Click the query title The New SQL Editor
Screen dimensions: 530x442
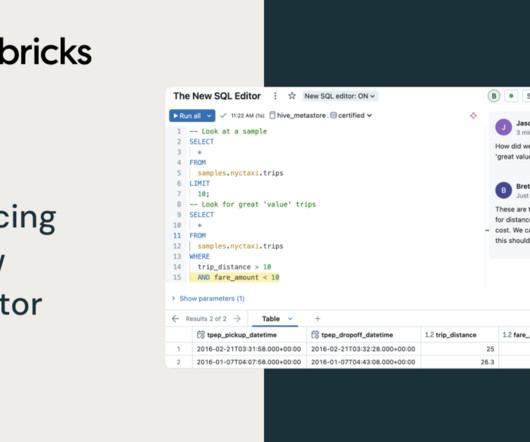coord(217,96)
